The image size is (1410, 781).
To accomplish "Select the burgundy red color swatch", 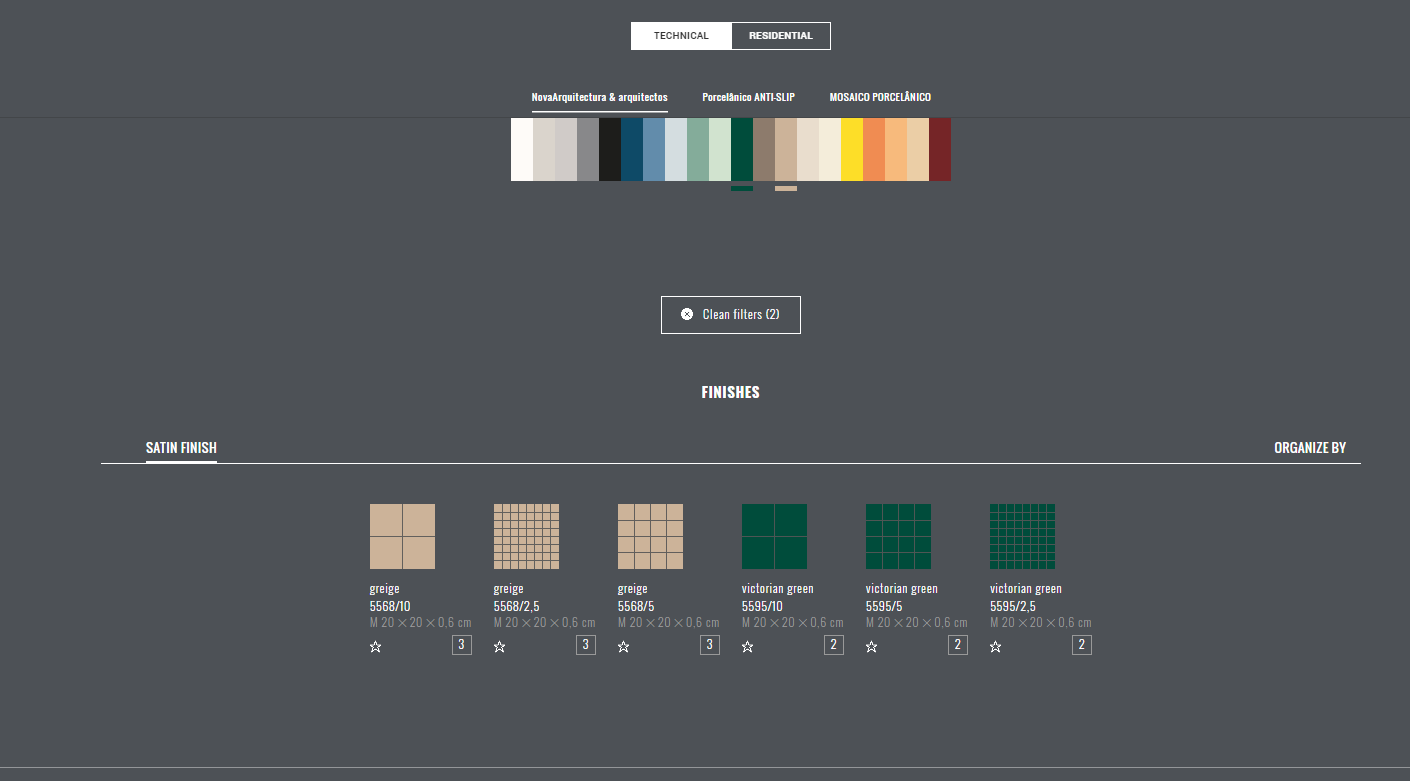I will coord(940,149).
